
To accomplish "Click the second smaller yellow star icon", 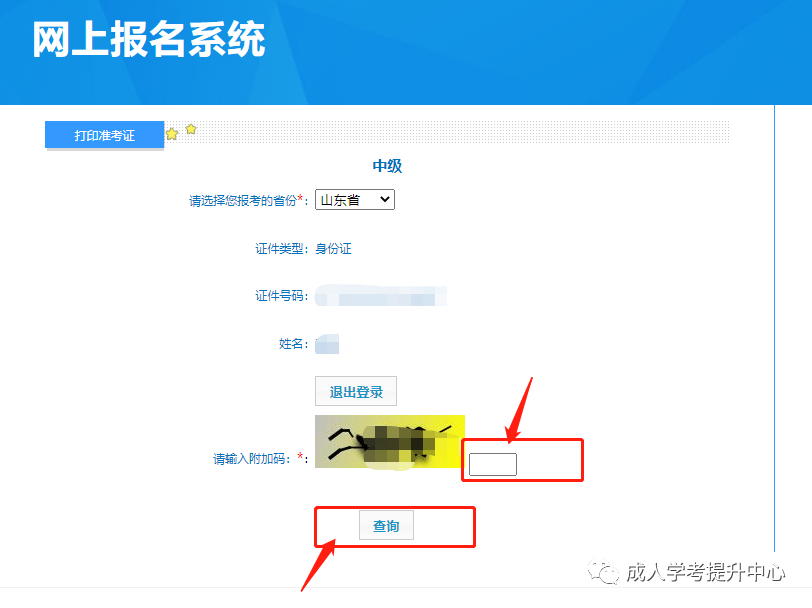I will tap(191, 129).
